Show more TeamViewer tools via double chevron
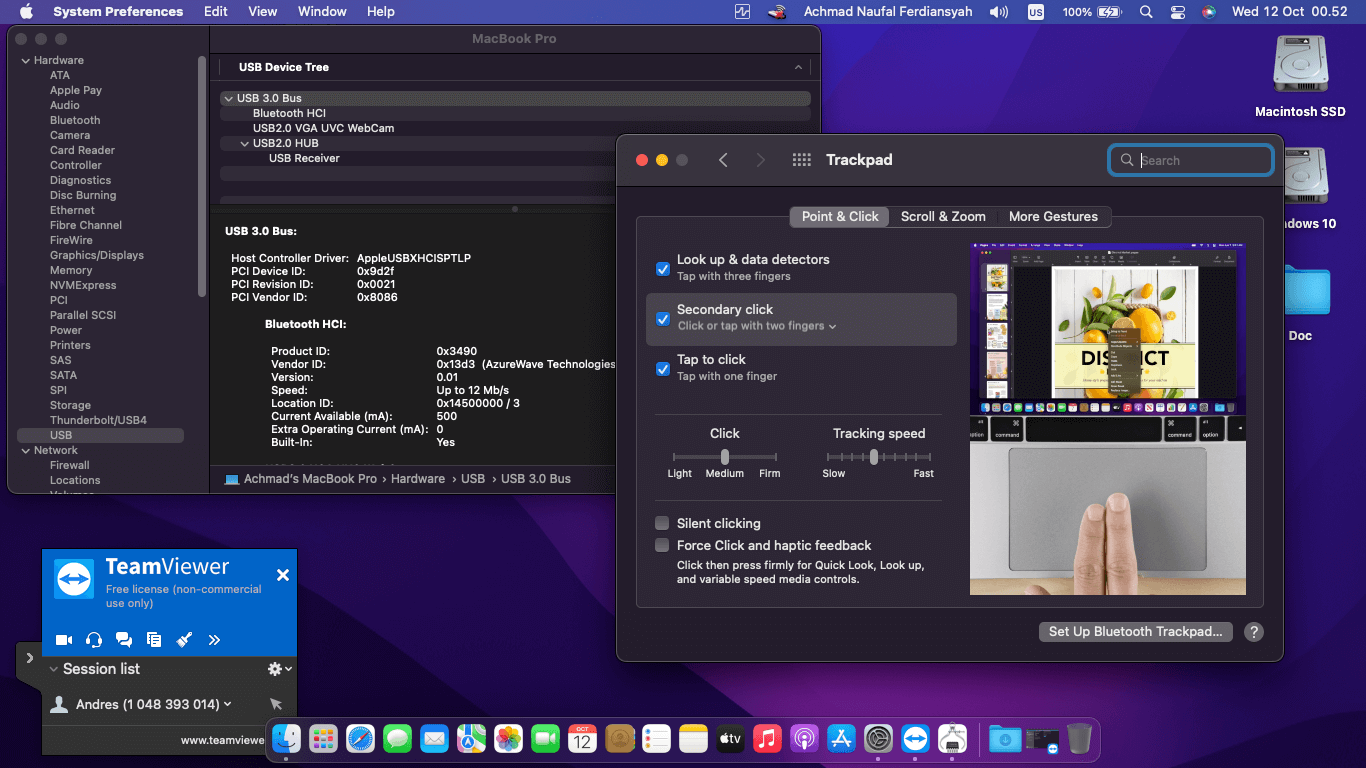Screen dimensions: 1366x768 click(x=214, y=640)
